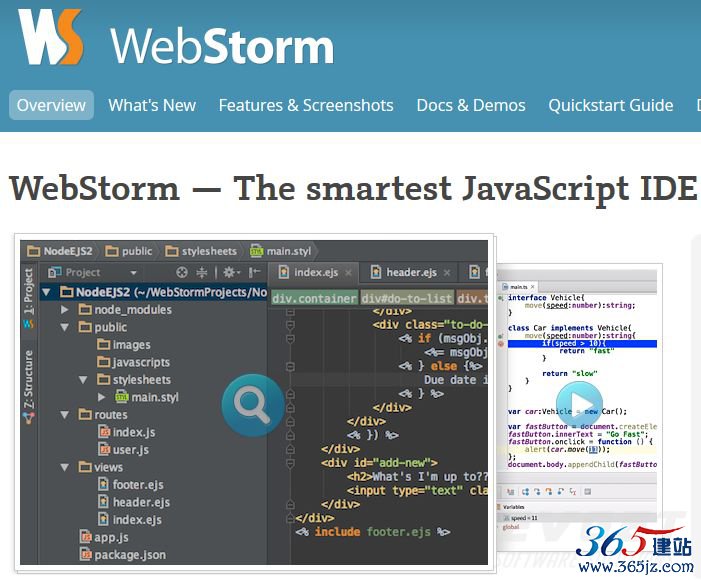Open the Overview tab

coord(51,105)
